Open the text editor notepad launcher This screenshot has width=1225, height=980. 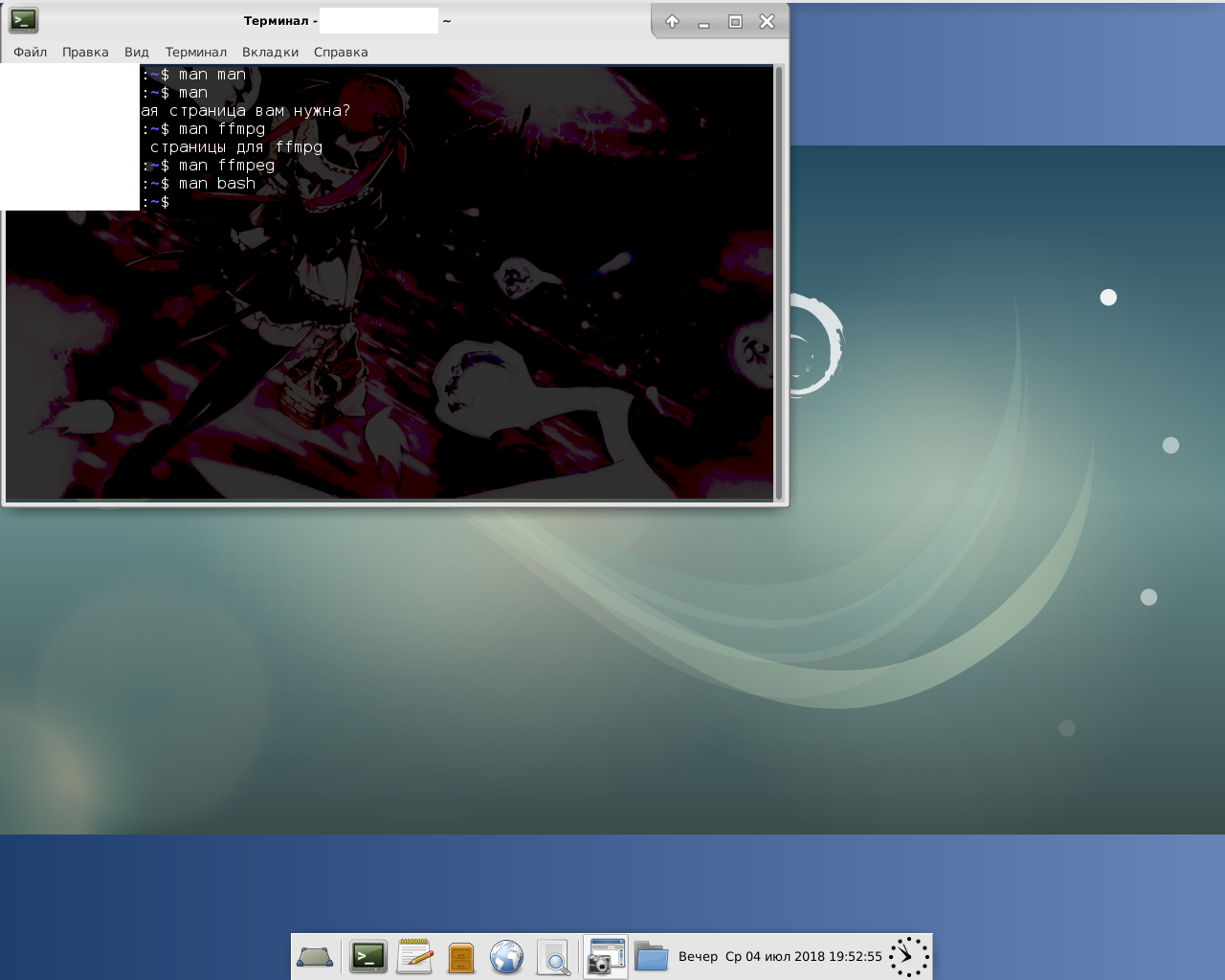(414, 956)
